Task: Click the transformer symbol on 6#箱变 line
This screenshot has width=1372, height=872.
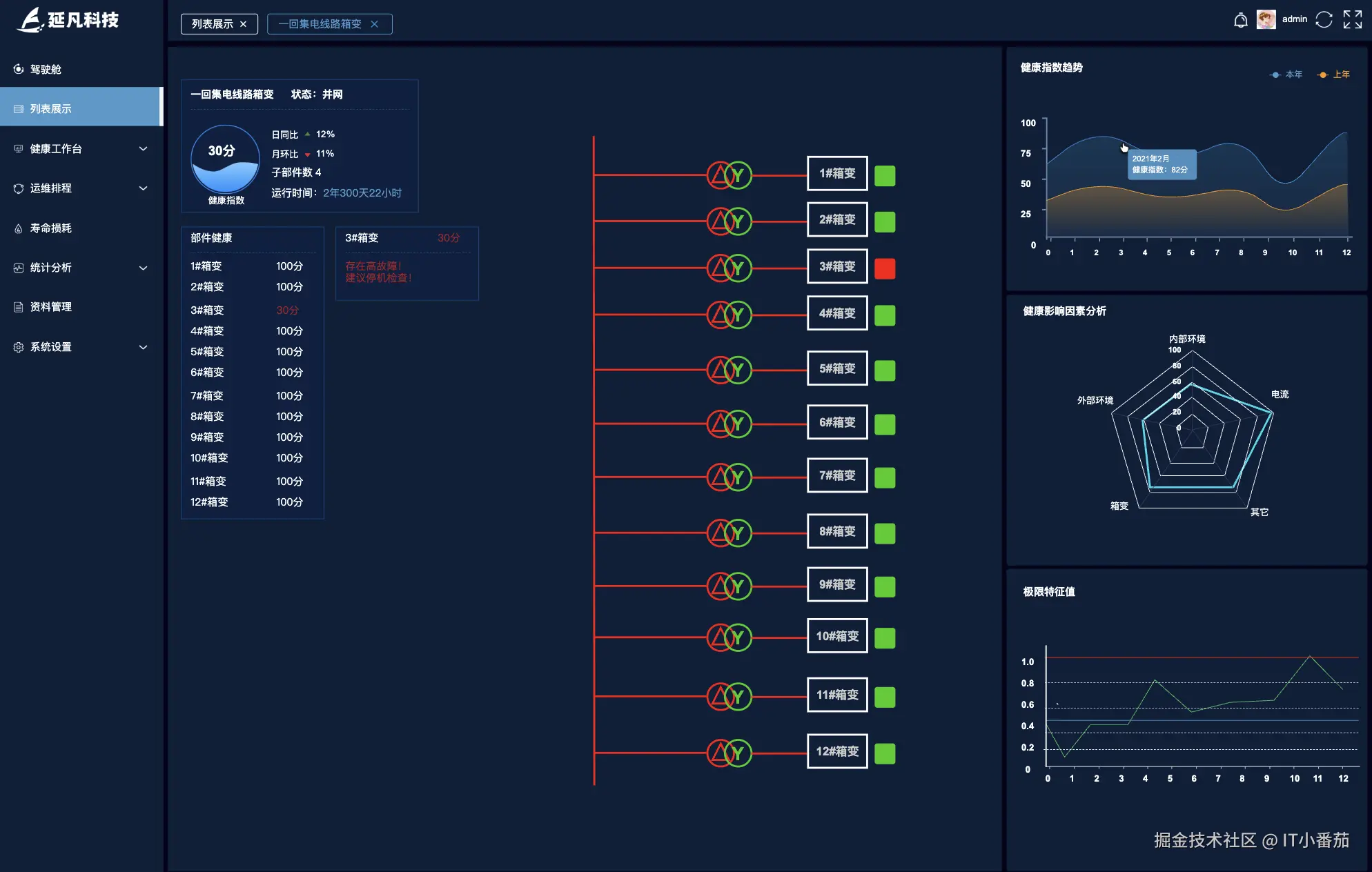Action: click(x=729, y=424)
